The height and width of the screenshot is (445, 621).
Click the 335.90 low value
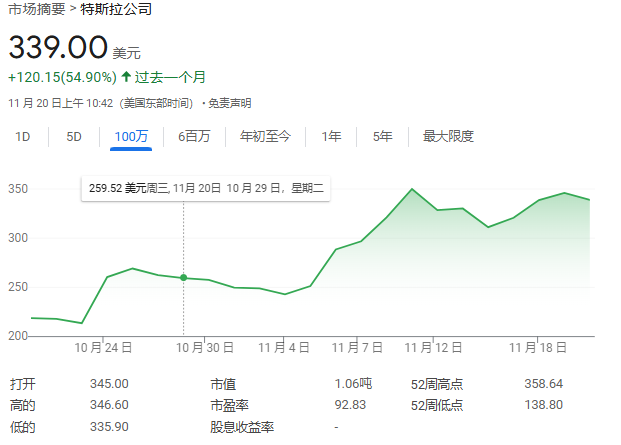109,427
